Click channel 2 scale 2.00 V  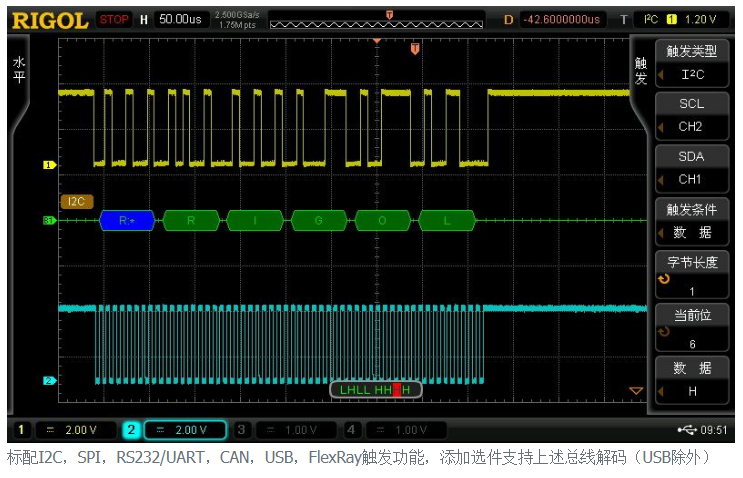pos(185,430)
